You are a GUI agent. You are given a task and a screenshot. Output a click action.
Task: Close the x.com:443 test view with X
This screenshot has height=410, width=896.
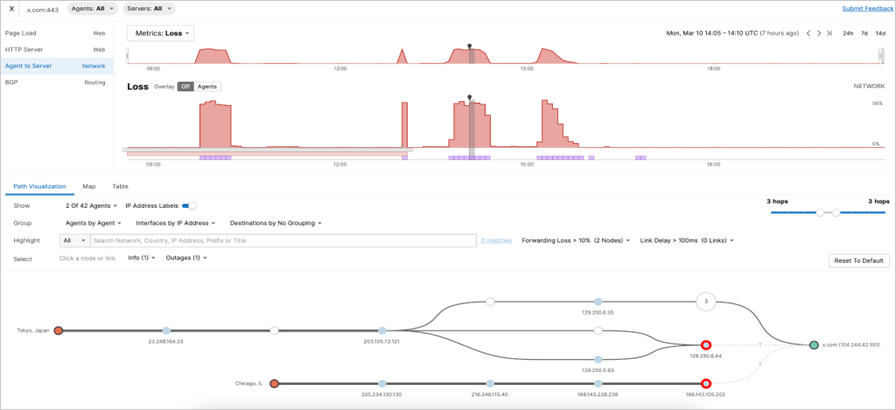[12, 8]
